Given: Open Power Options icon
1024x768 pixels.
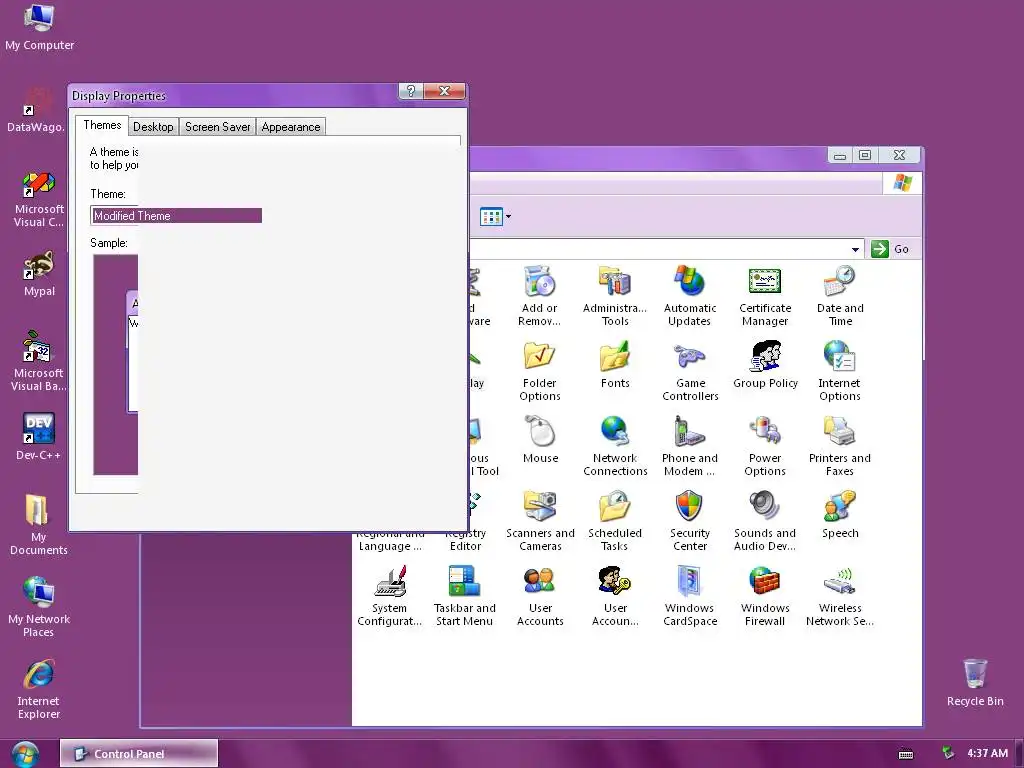Looking at the screenshot, I should point(765,445).
